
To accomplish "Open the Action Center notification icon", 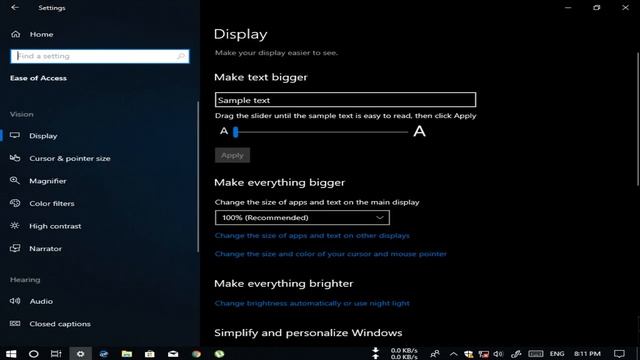I will (619, 354).
